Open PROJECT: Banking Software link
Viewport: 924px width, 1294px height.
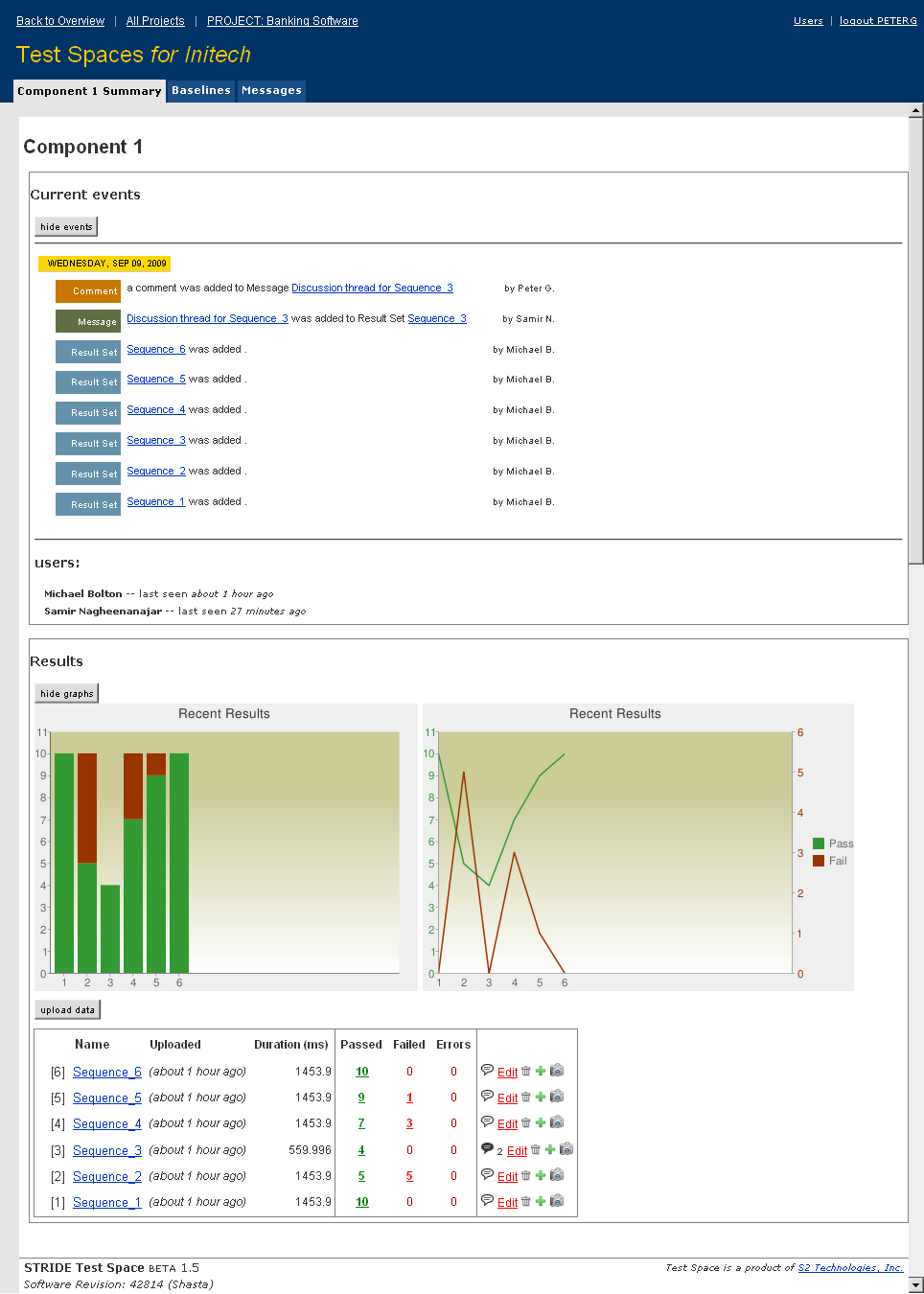point(283,21)
